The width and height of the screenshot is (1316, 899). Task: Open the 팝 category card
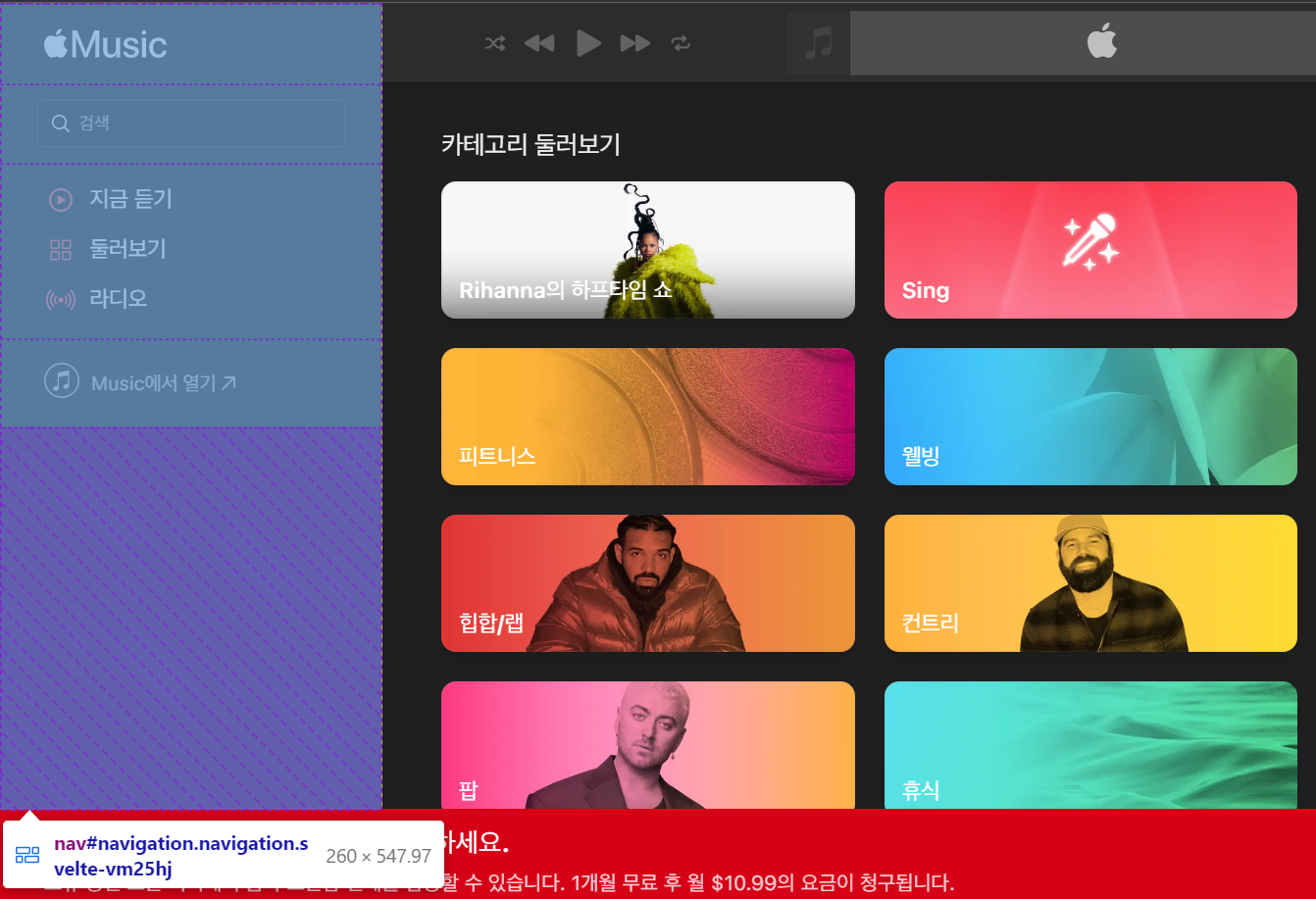[648, 745]
